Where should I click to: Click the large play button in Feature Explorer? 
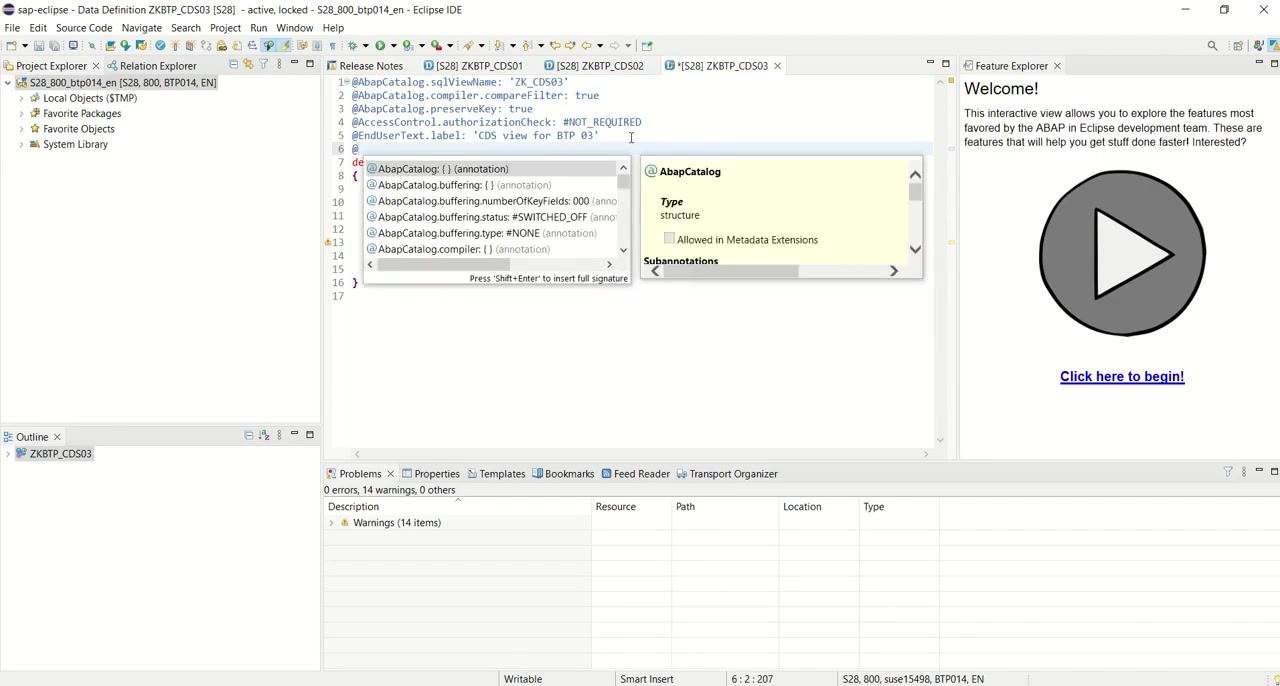[x=1122, y=253]
